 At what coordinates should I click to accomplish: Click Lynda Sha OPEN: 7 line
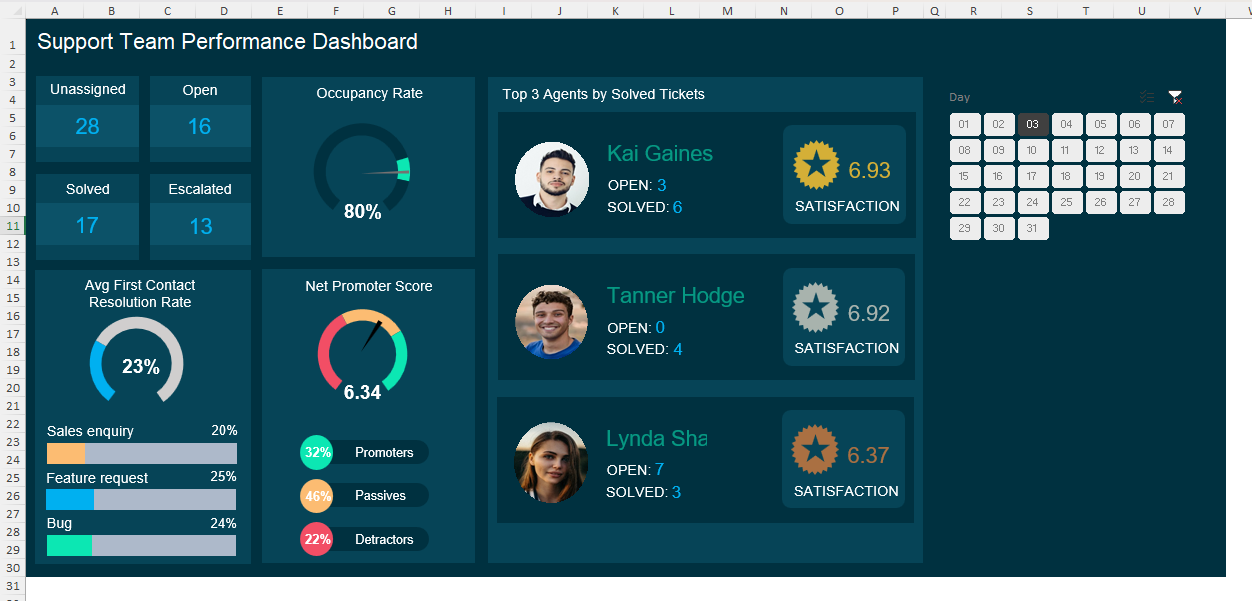635,470
